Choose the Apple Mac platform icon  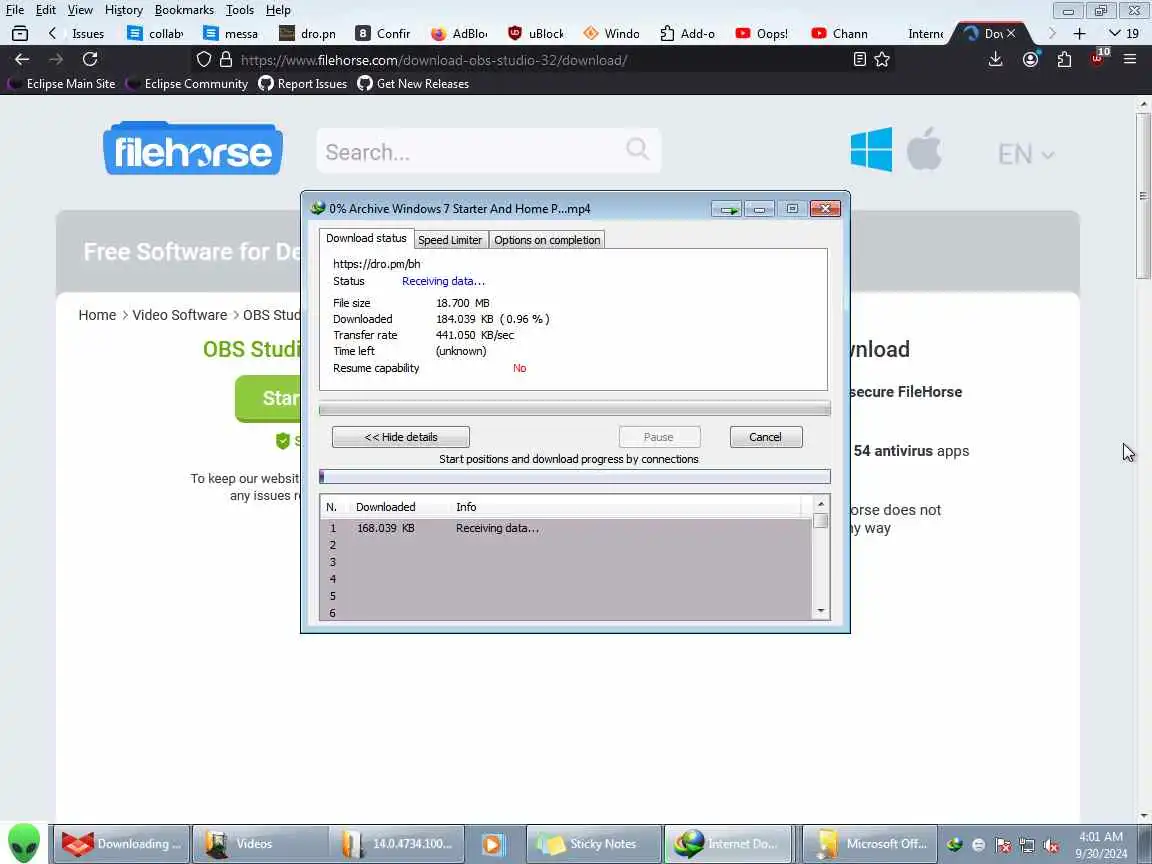(924, 149)
